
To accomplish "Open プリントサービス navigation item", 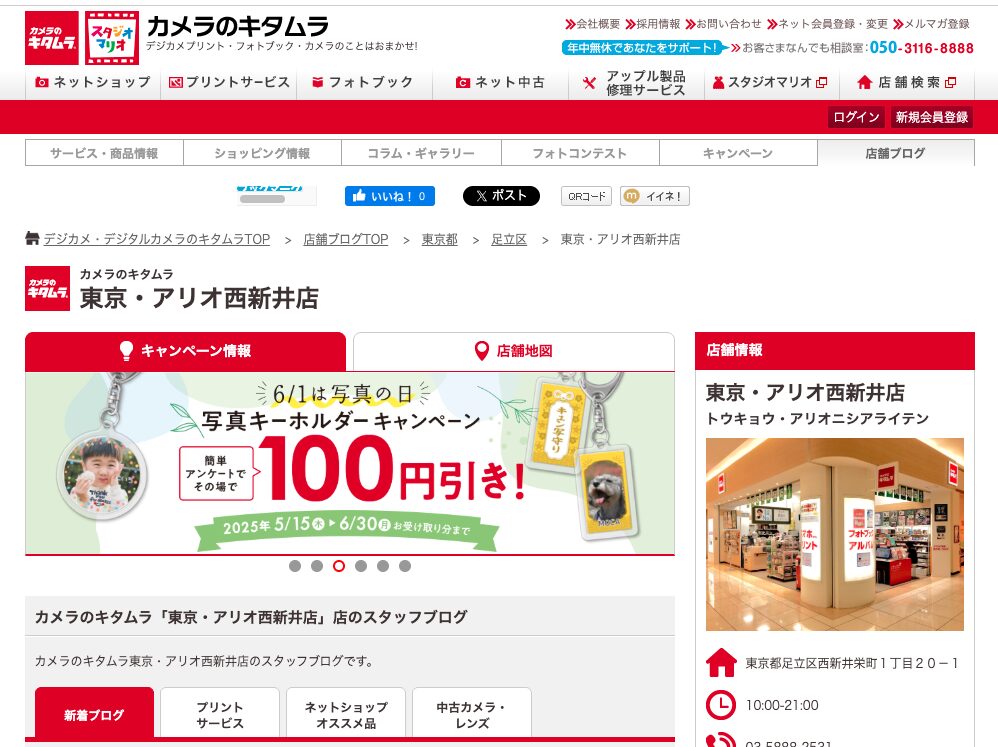I will [x=229, y=82].
